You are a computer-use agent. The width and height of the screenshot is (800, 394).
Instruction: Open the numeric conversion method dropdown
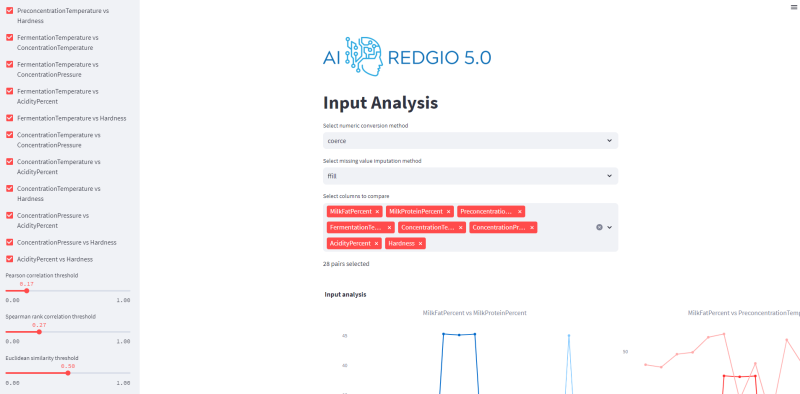[470, 141]
